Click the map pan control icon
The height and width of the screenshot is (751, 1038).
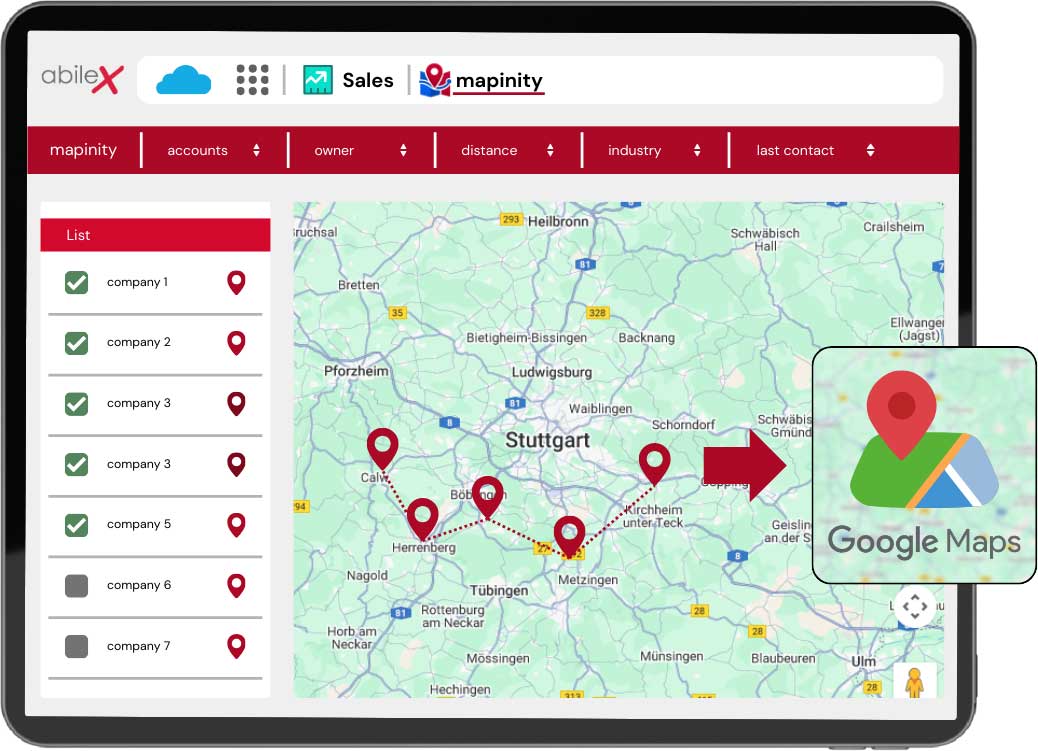point(914,606)
